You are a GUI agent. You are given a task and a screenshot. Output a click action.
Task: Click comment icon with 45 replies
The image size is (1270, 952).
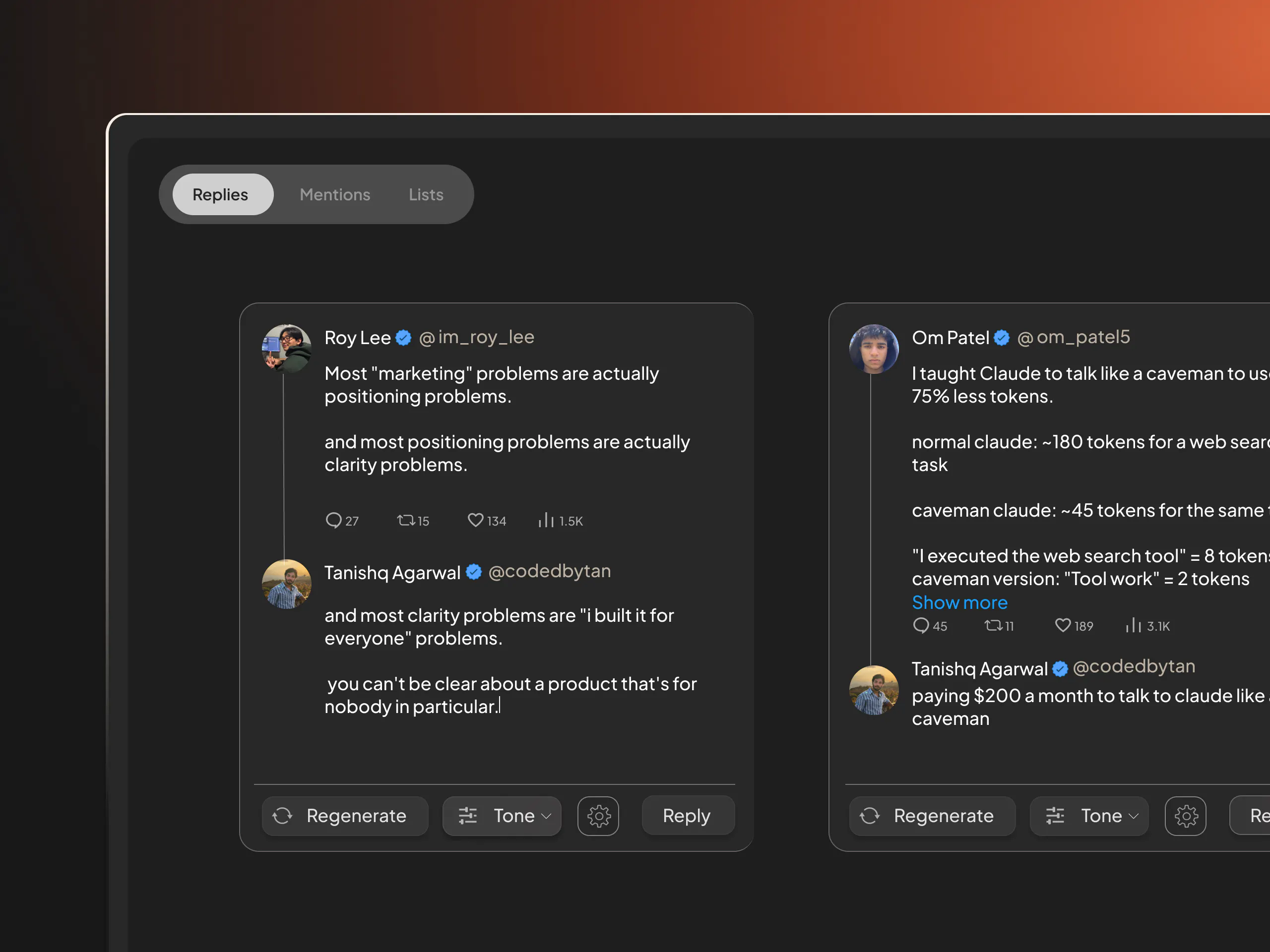click(921, 625)
